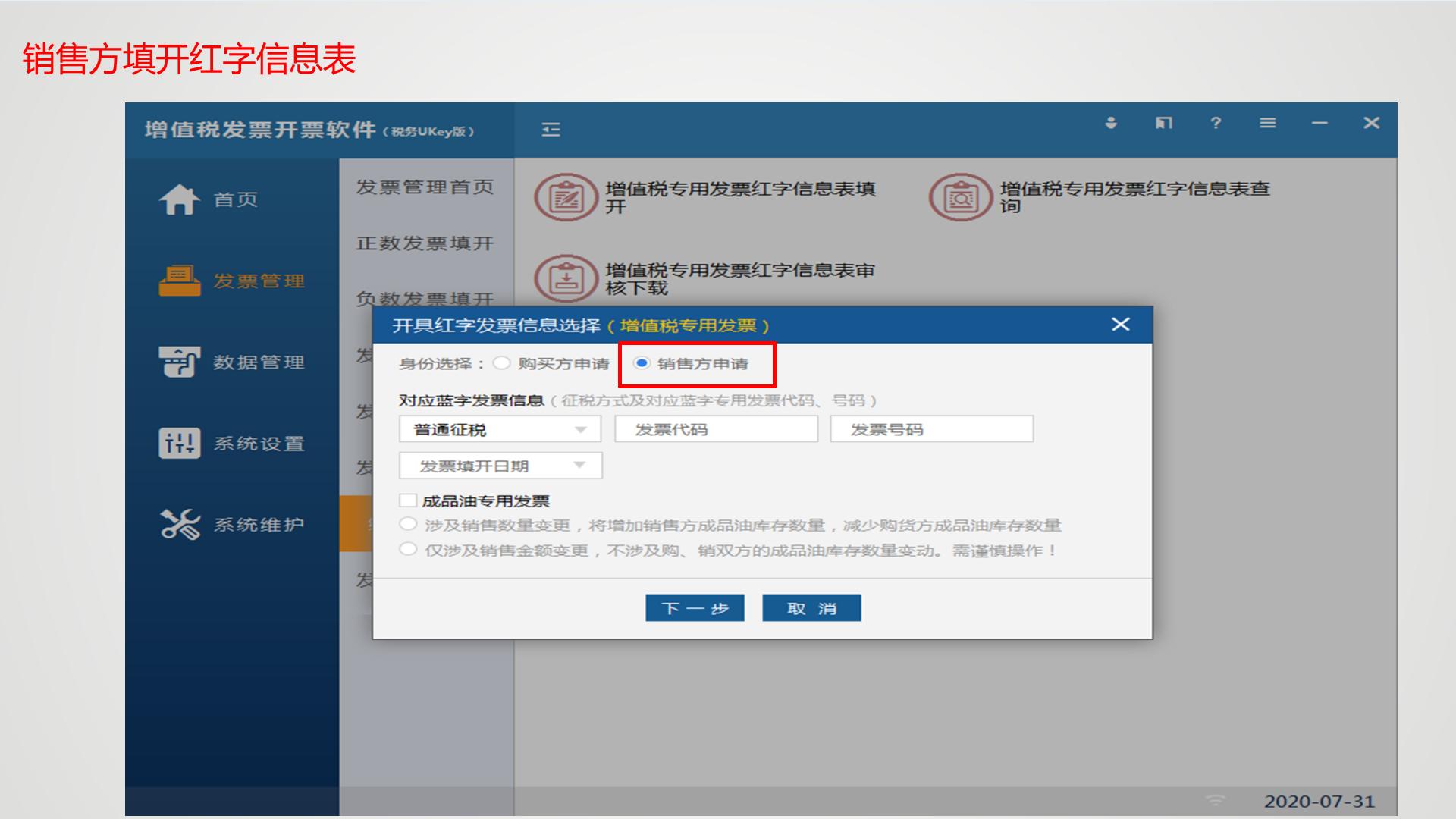1456x819 pixels.
Task: Open the 普通征税 dropdown
Action: pos(500,428)
